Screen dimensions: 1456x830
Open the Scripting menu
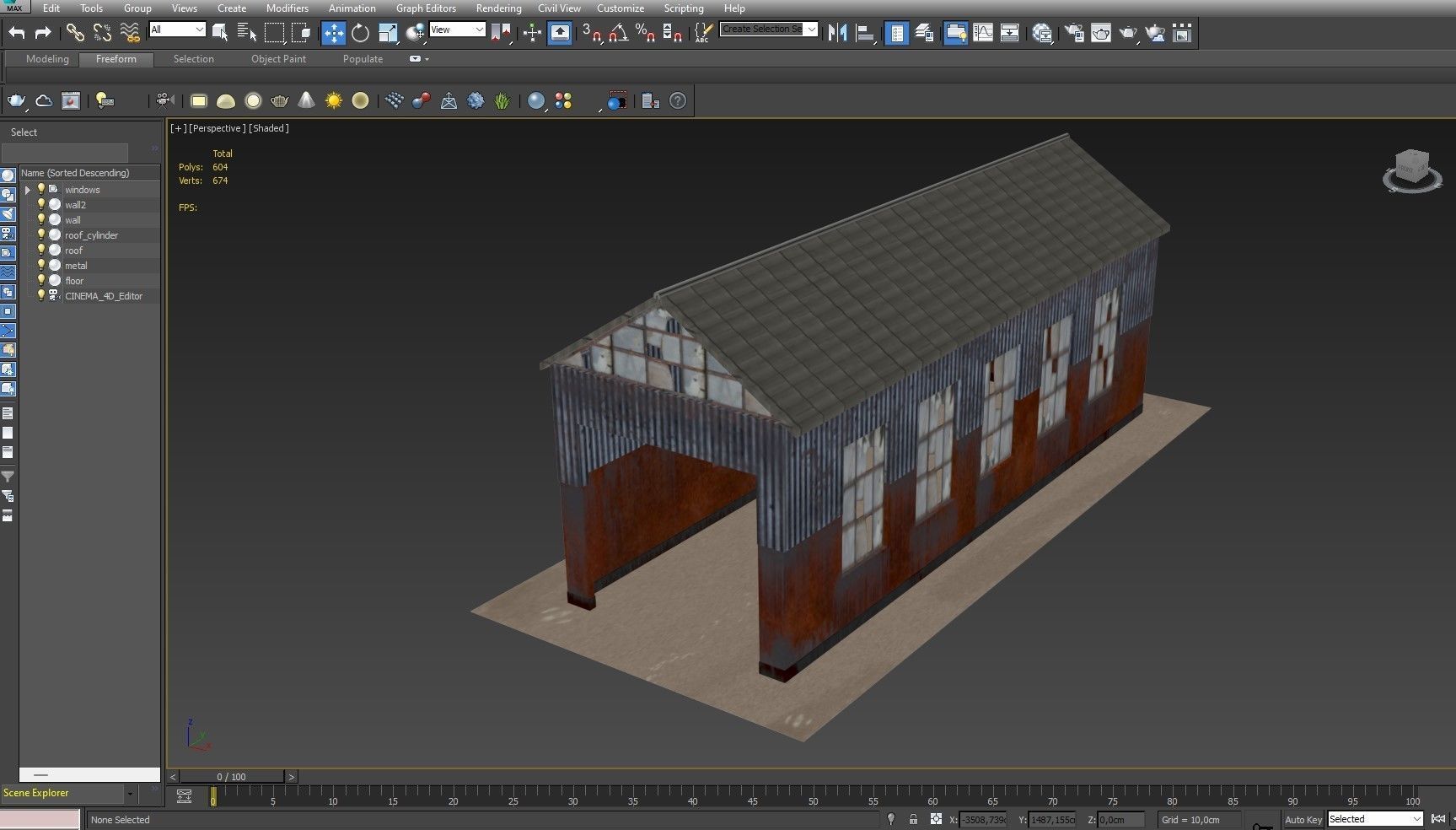[683, 8]
